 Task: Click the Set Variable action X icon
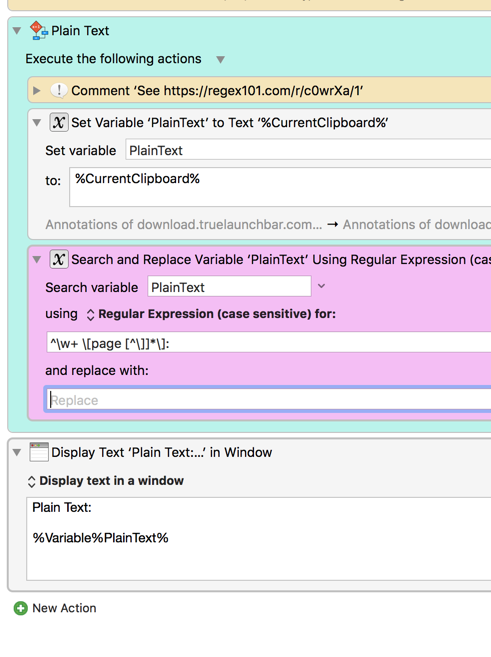click(x=59, y=122)
